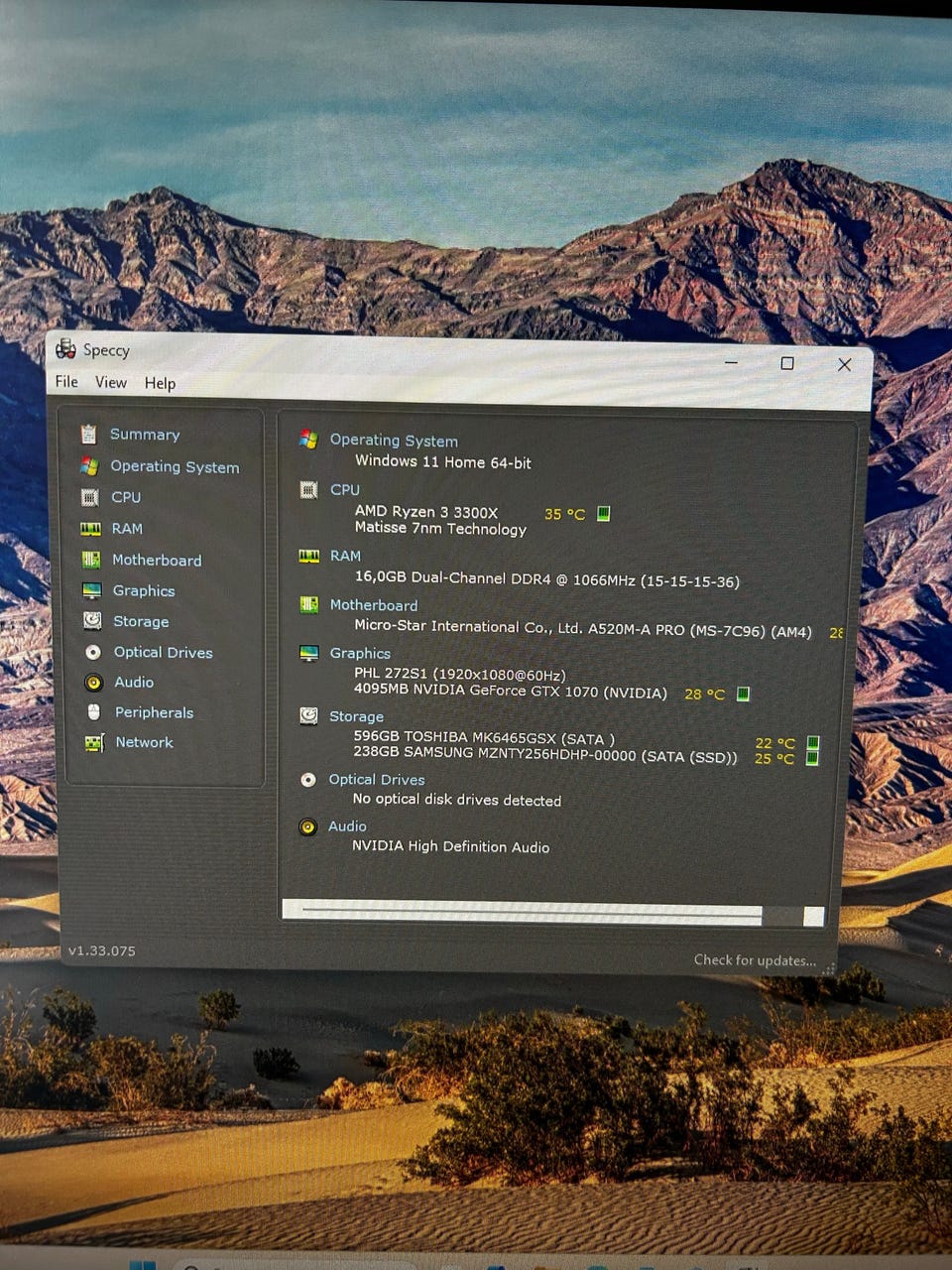The width and height of the screenshot is (952, 1270).
Task: Click the Audio speaker icon in summary pane
Action: click(x=307, y=826)
